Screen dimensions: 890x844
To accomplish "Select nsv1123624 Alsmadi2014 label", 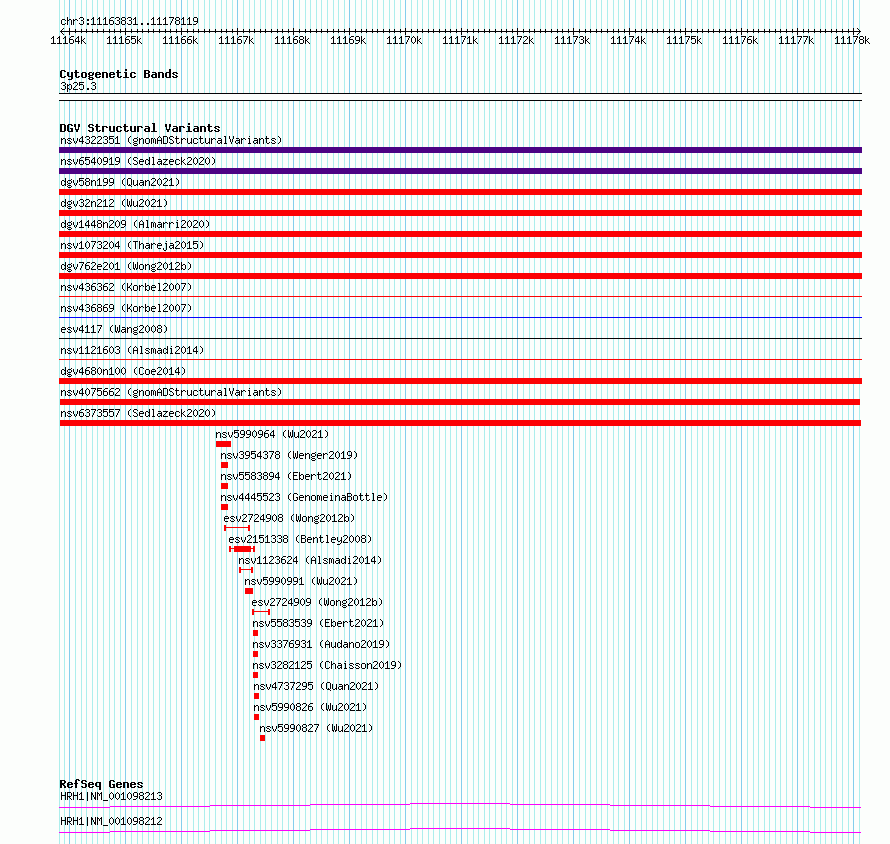I will tap(310, 560).
